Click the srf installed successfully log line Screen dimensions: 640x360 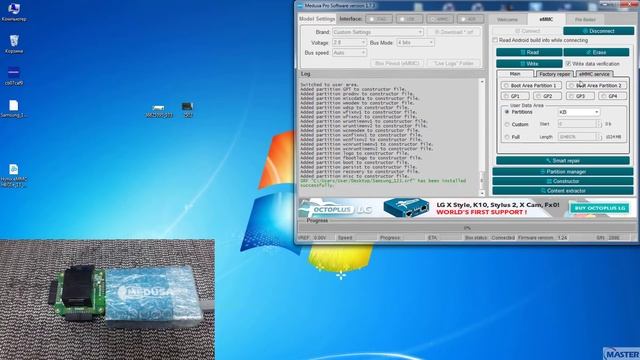pyautogui.click(x=383, y=182)
